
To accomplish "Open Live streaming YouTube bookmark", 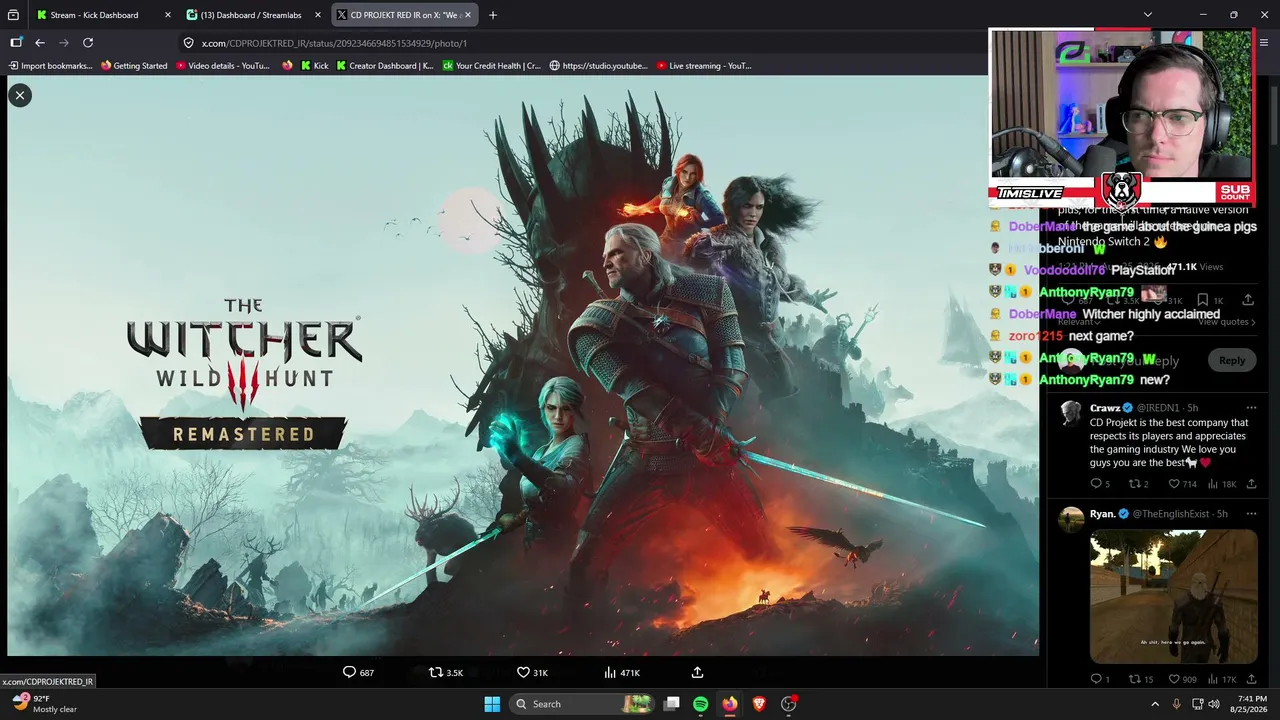I will click(x=704, y=66).
